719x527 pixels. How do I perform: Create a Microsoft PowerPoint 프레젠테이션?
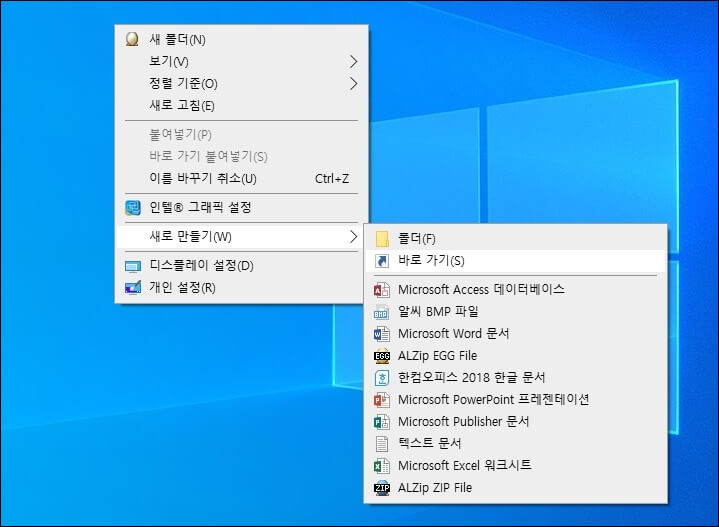coord(515,400)
